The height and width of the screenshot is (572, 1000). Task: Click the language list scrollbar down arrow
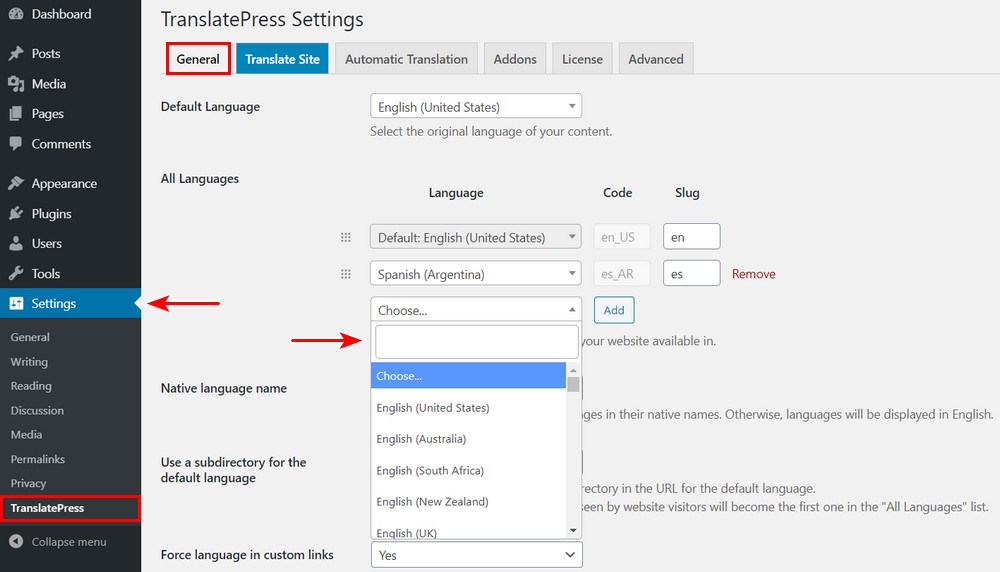573,531
